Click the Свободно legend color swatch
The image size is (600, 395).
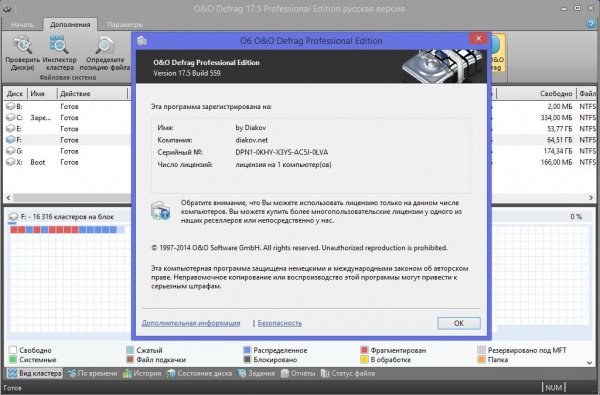[x=13, y=350]
